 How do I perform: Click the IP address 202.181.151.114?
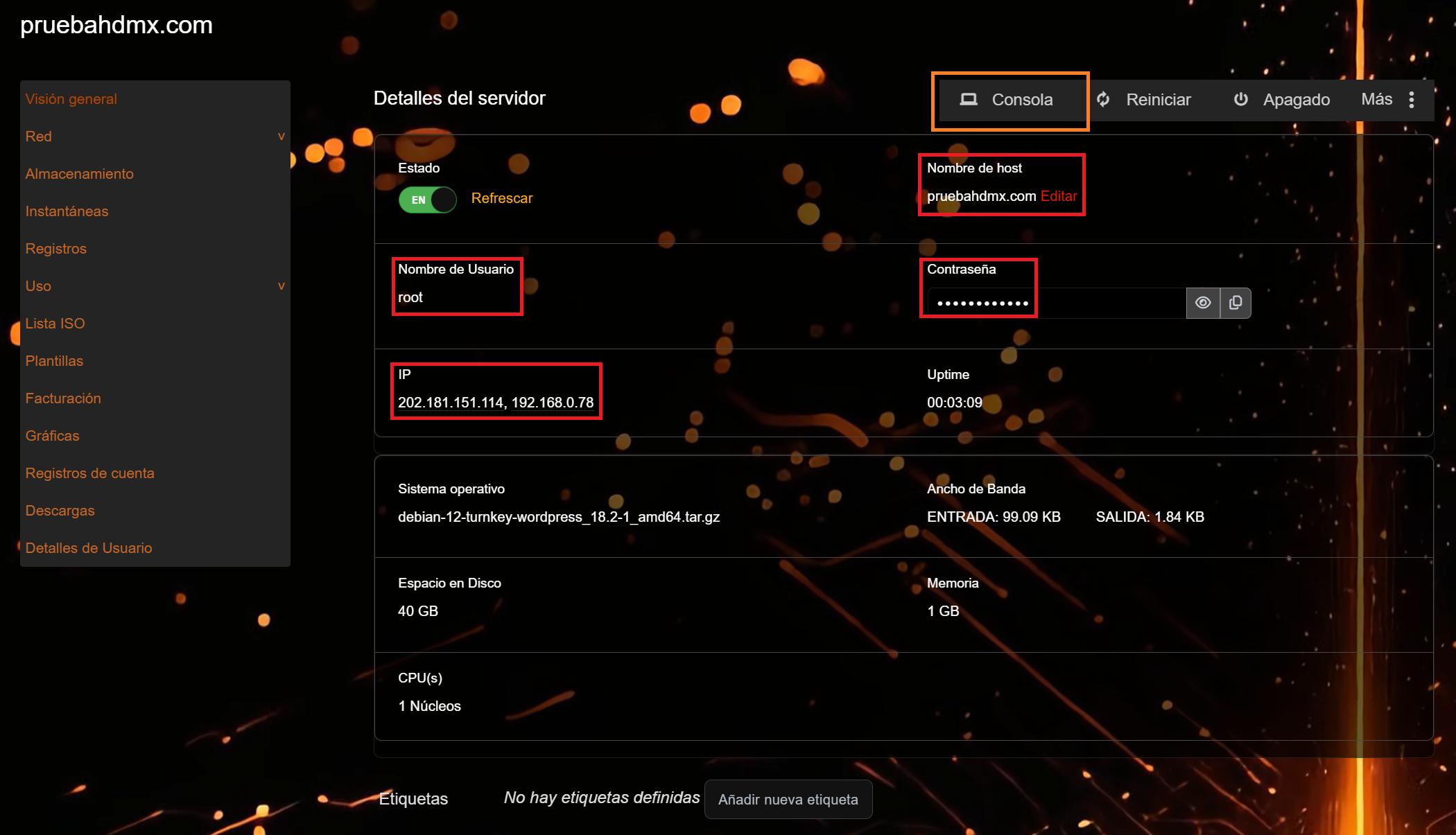click(451, 403)
